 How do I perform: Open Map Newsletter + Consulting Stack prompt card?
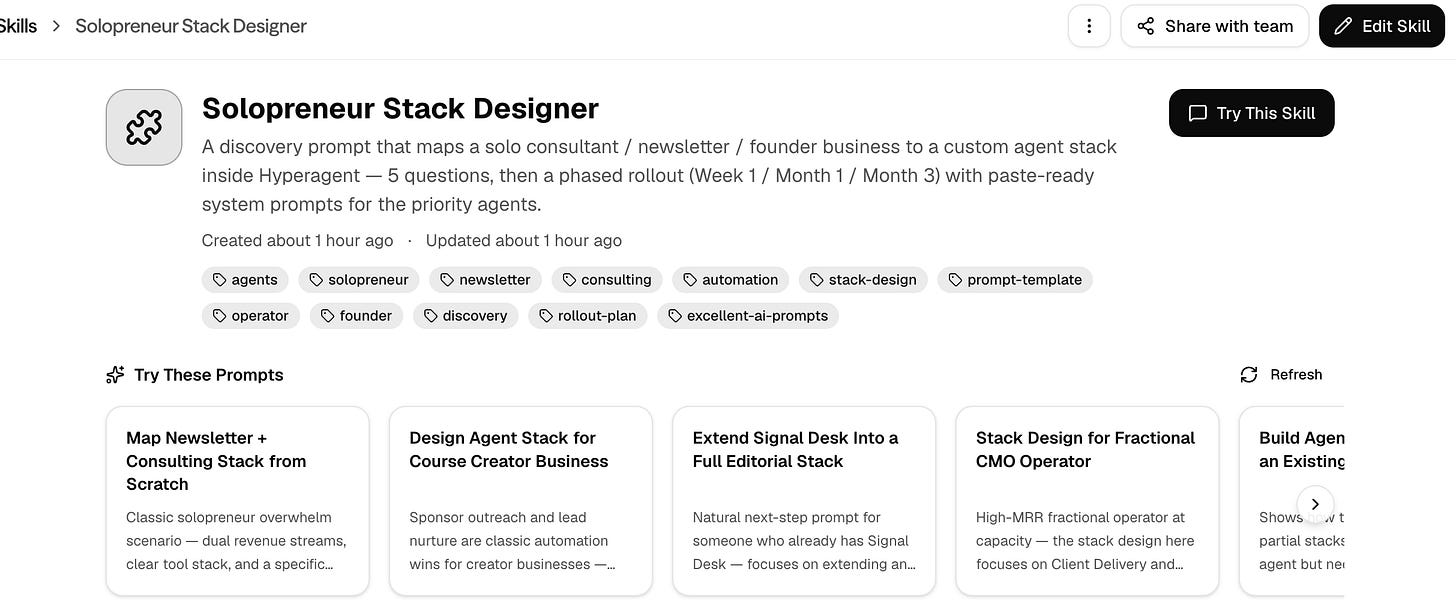(237, 500)
